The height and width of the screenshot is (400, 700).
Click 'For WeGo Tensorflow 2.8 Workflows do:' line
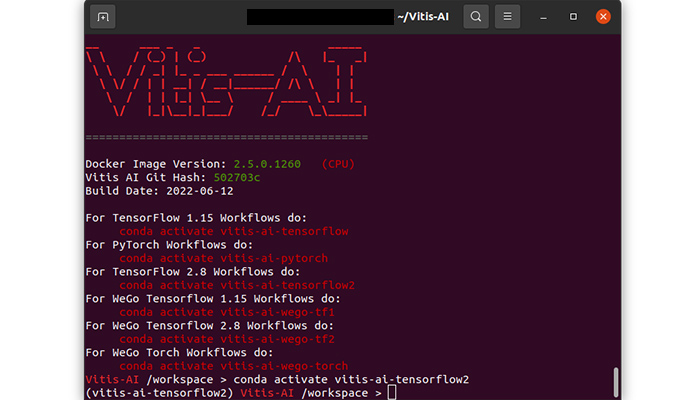210,325
